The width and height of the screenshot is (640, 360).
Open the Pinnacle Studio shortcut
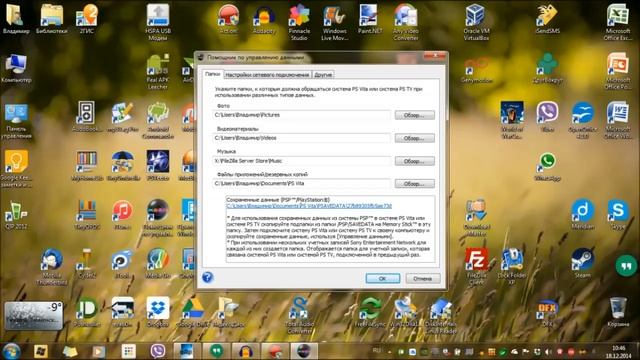[x=299, y=22]
